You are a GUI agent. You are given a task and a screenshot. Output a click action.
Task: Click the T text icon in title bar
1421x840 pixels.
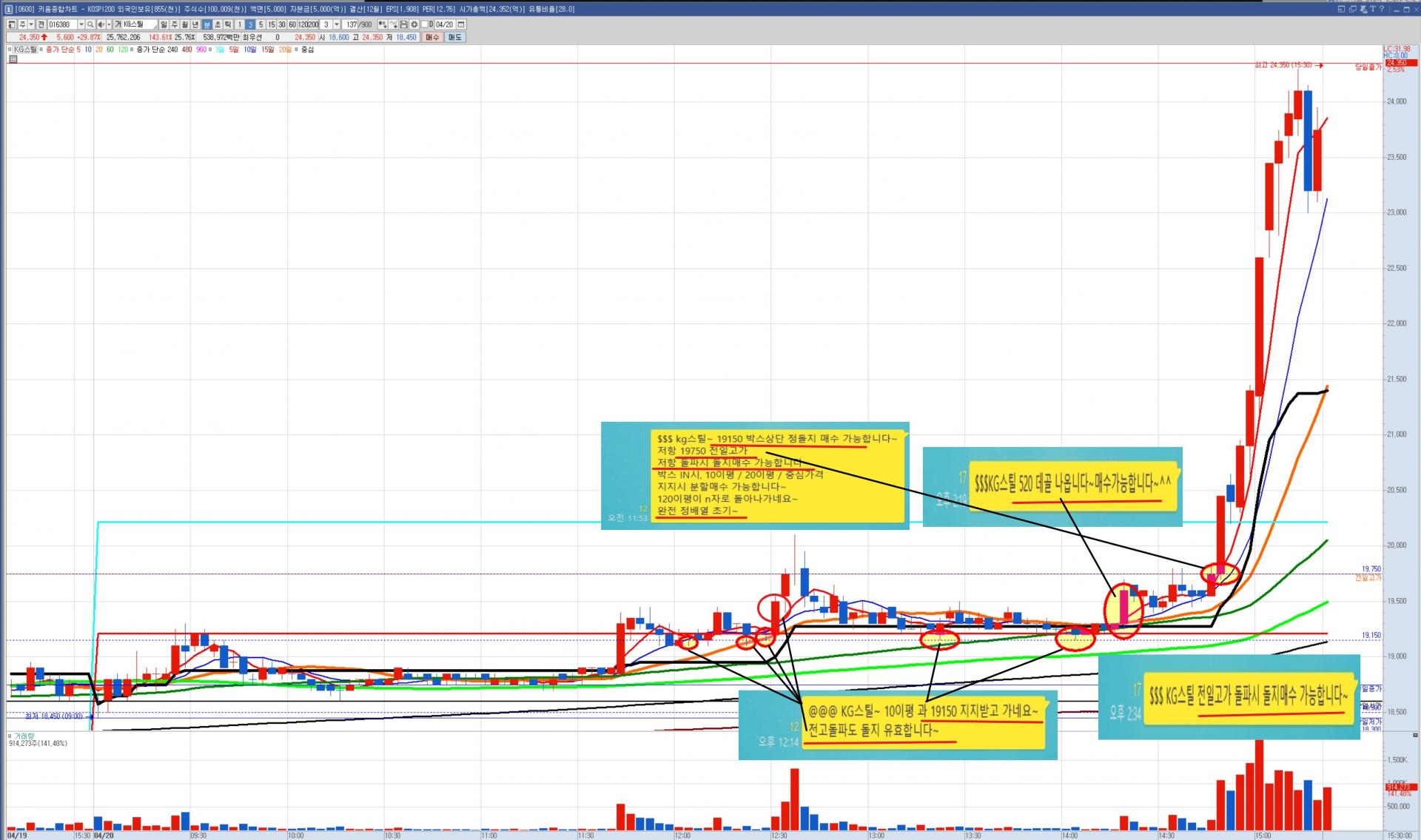[1373, 10]
